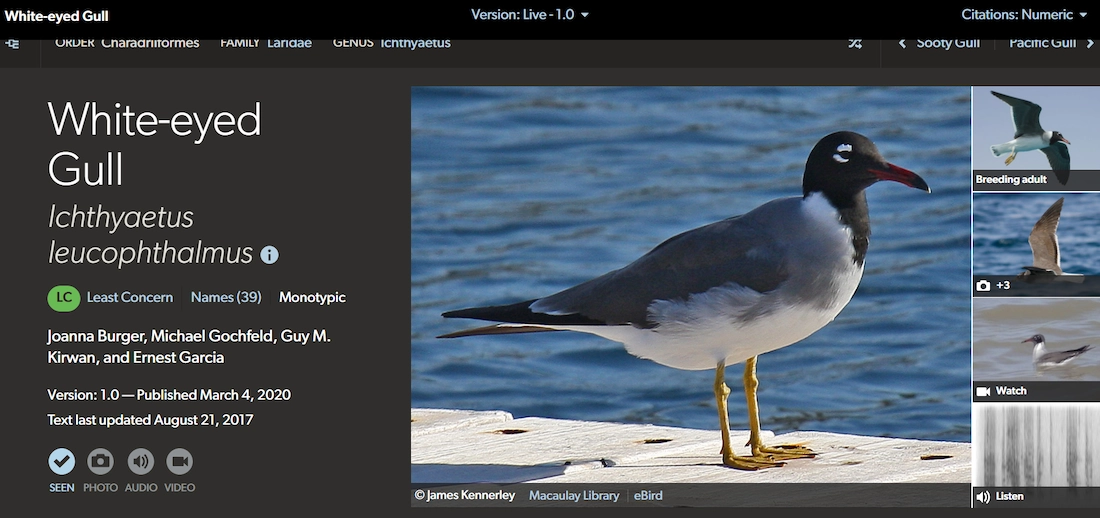Open the Charadriiformes order link

[150, 44]
